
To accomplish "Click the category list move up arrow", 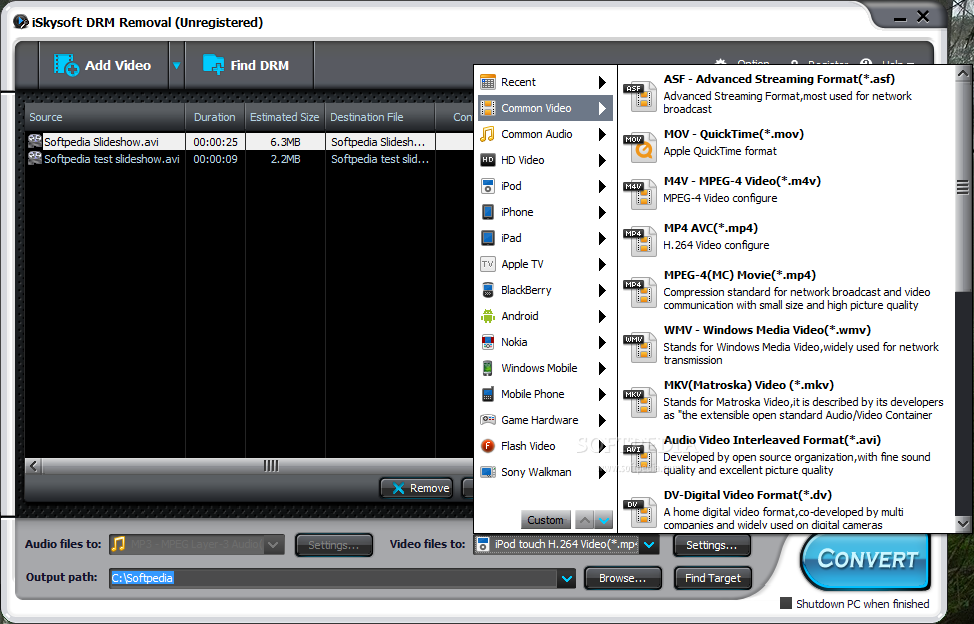I will 585,520.
